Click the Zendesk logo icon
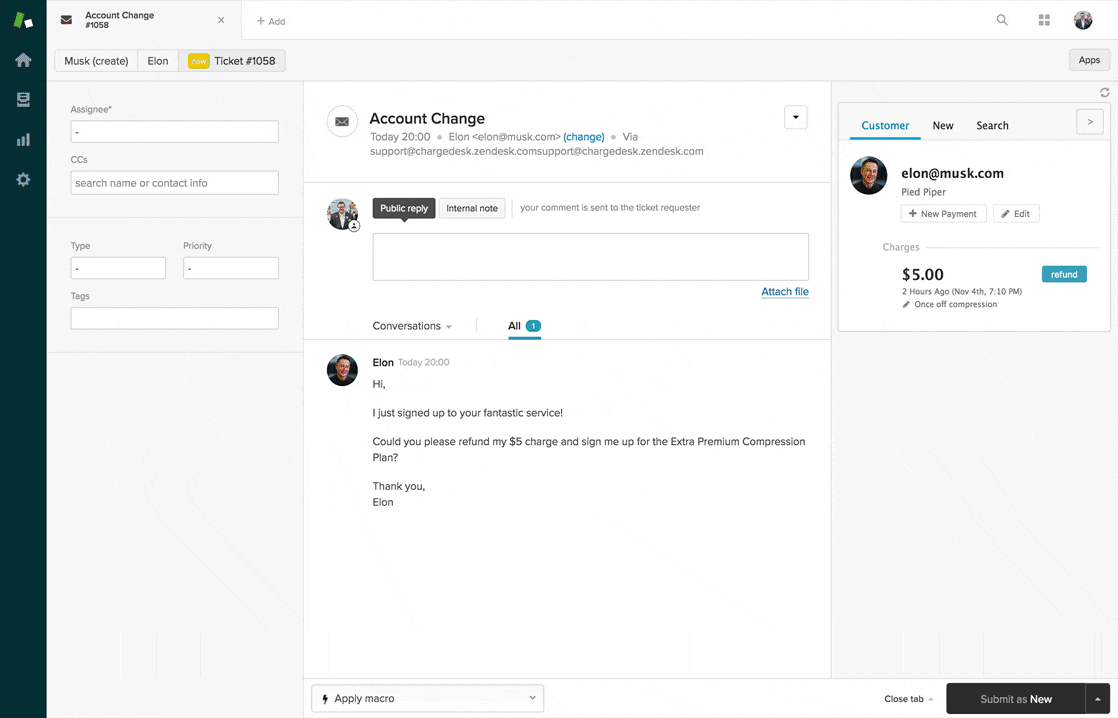 pos(23,20)
